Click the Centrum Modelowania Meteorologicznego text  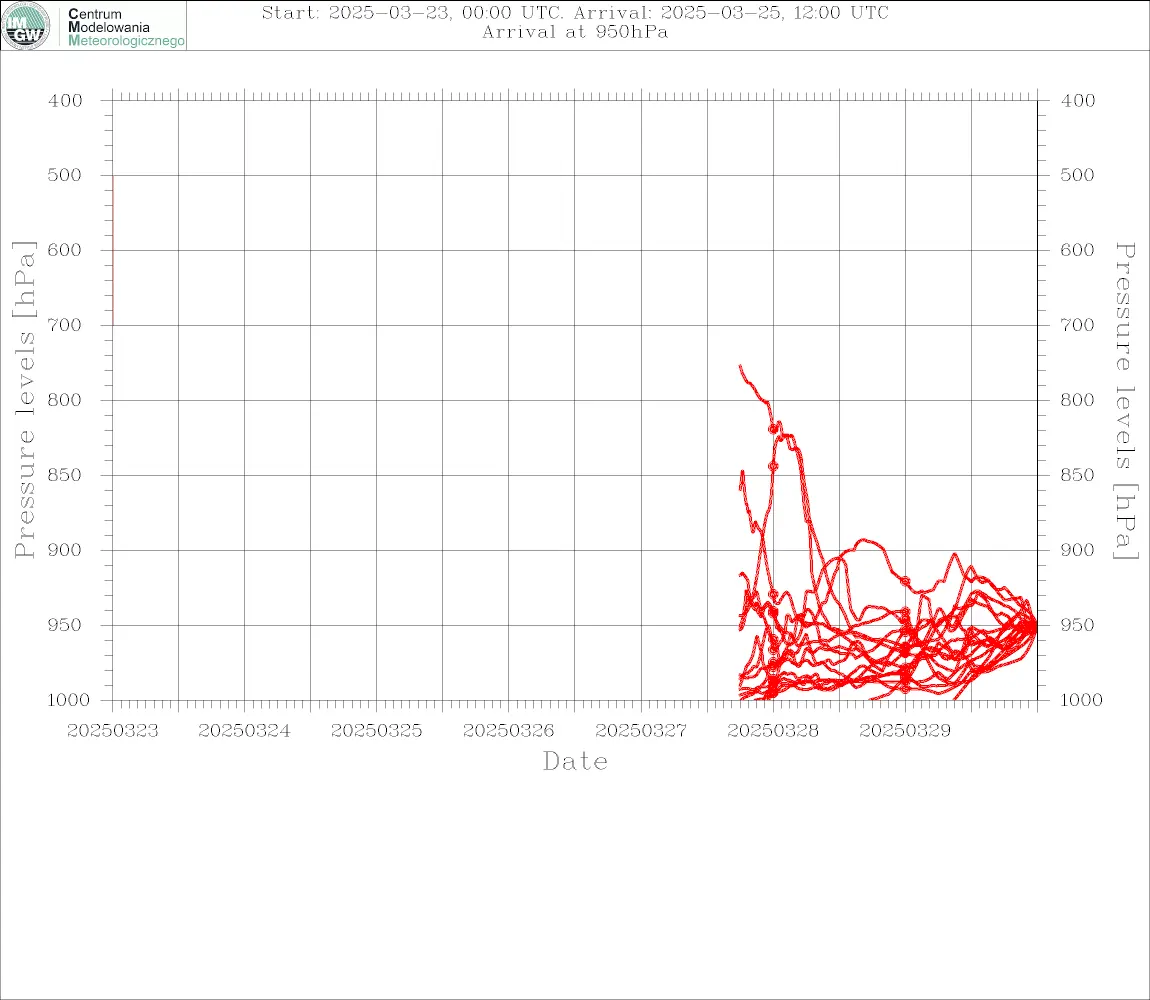pyautogui.click(x=125, y=27)
